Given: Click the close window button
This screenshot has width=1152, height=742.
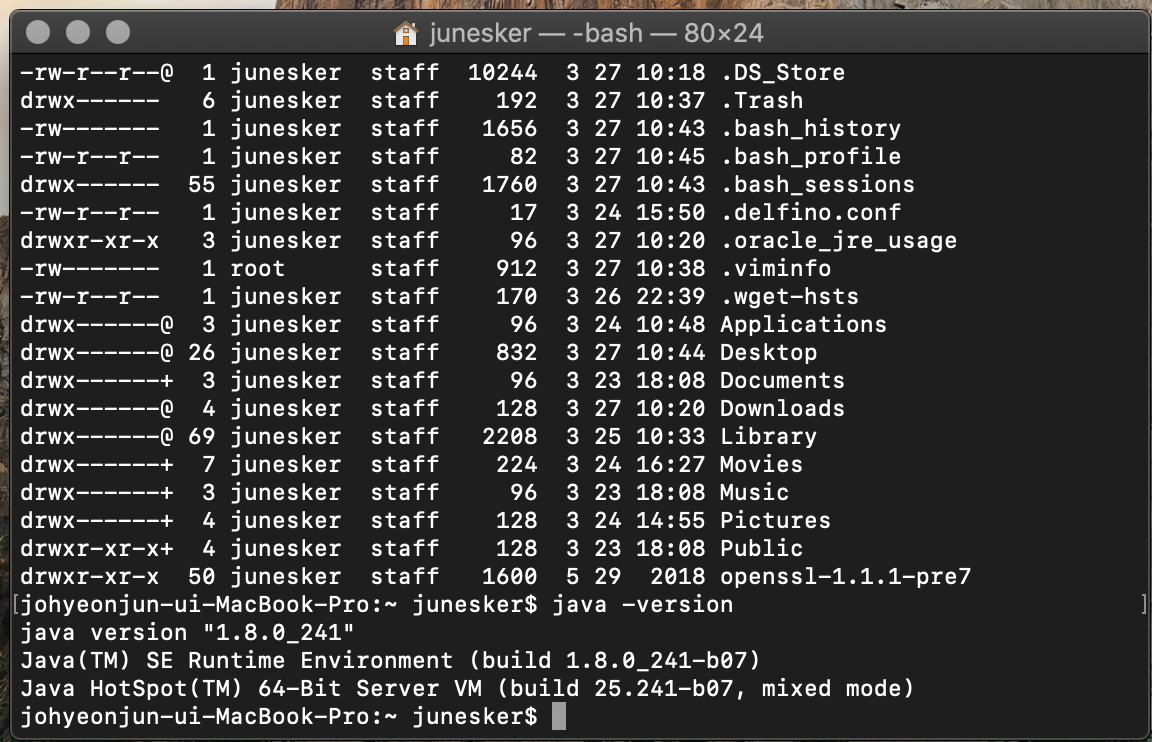Looking at the screenshot, I should click(38, 32).
